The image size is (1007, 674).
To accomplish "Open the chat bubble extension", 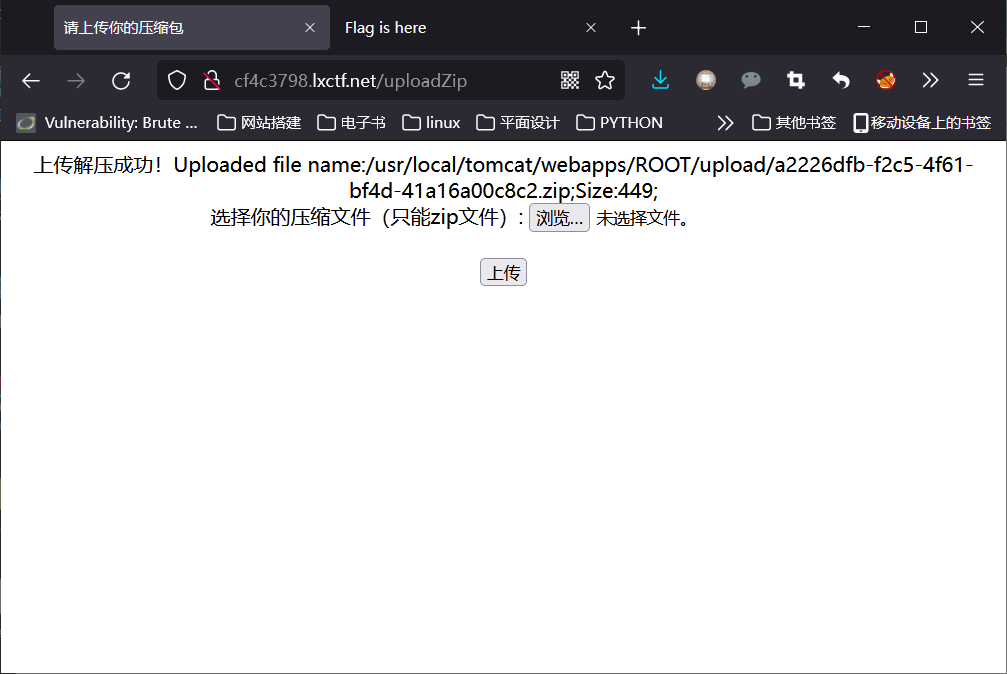I will click(751, 80).
